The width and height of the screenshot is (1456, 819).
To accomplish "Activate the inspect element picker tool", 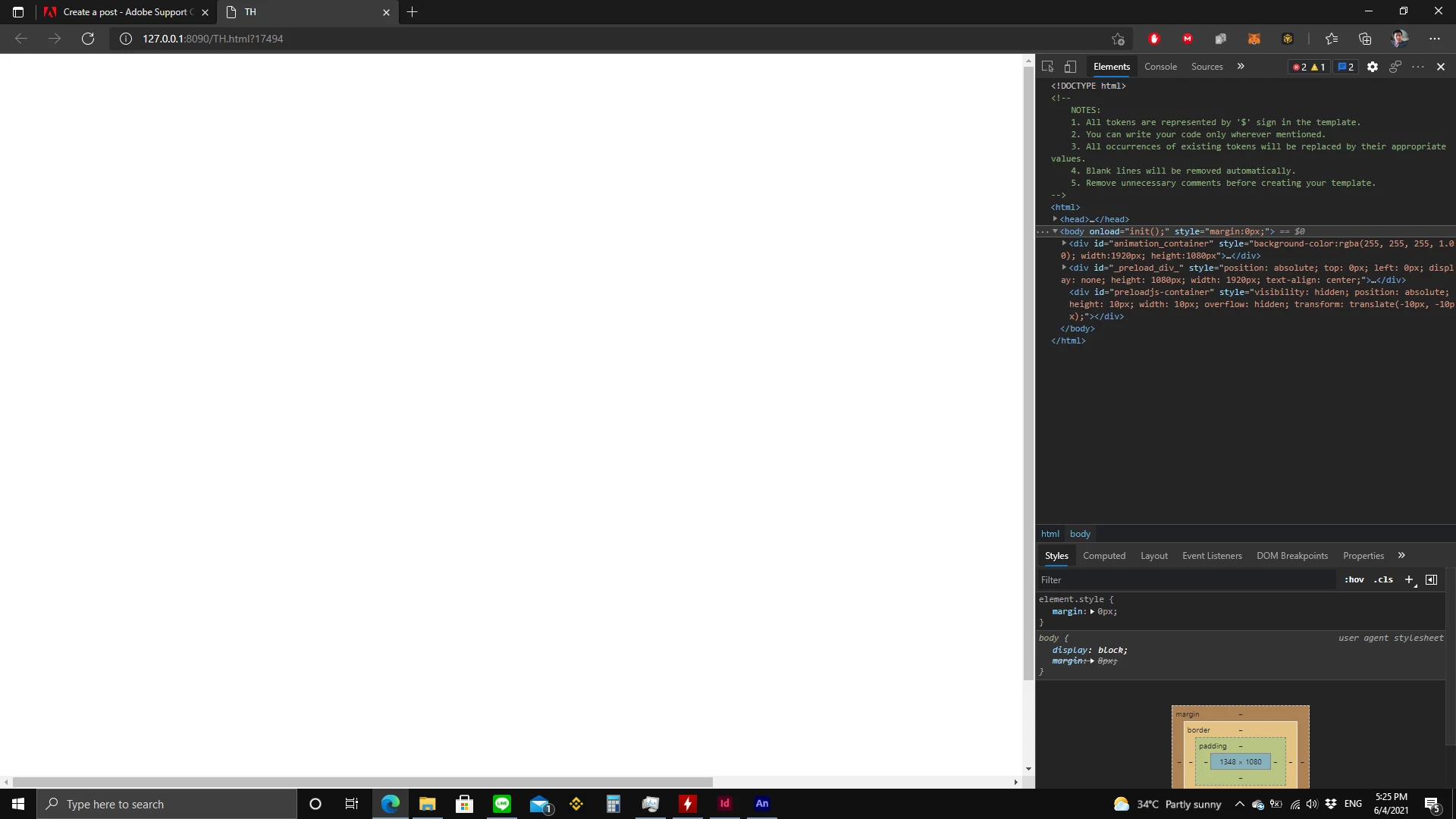I will pyautogui.click(x=1048, y=67).
